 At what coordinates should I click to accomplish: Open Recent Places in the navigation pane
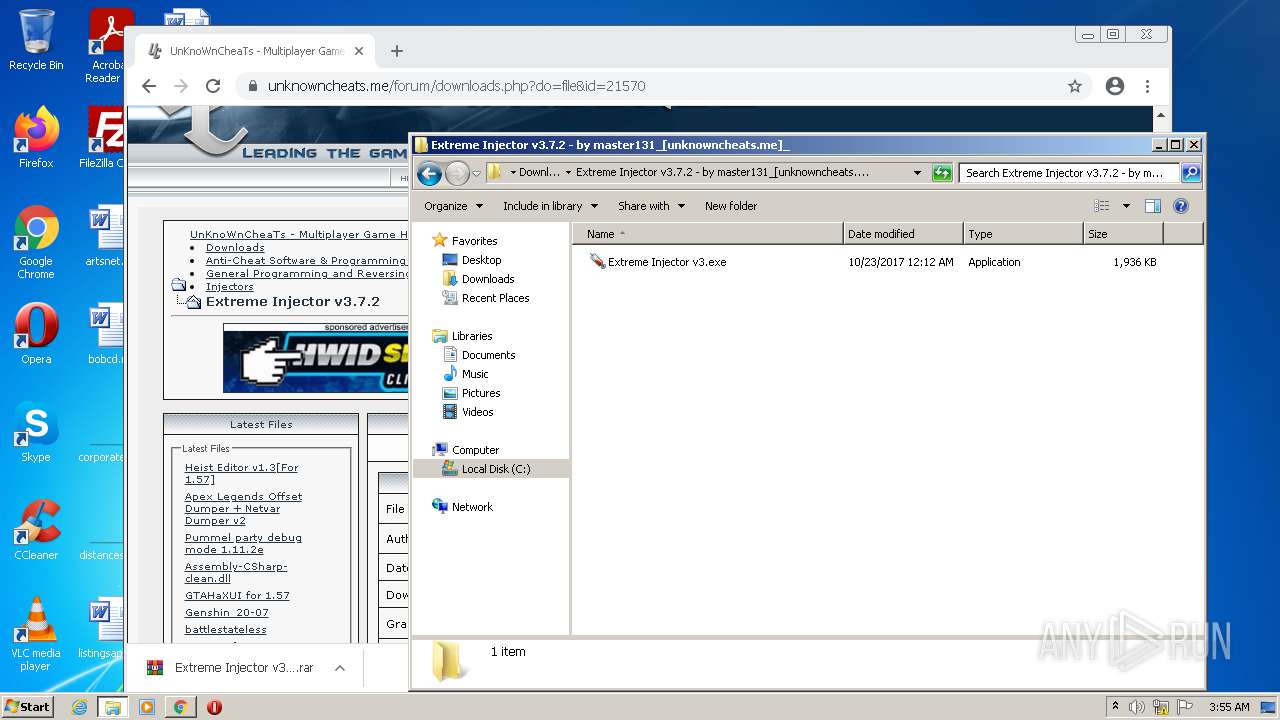[x=495, y=298]
